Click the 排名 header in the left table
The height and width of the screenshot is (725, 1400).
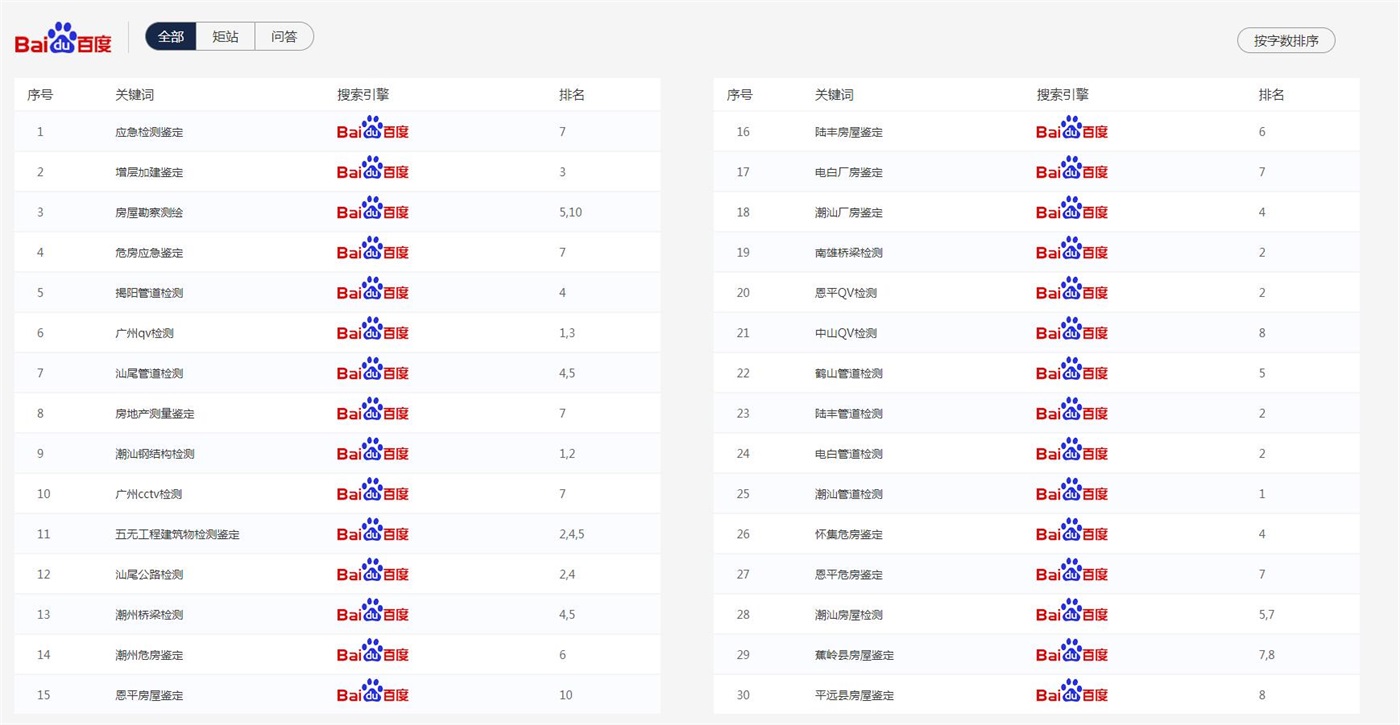572,95
